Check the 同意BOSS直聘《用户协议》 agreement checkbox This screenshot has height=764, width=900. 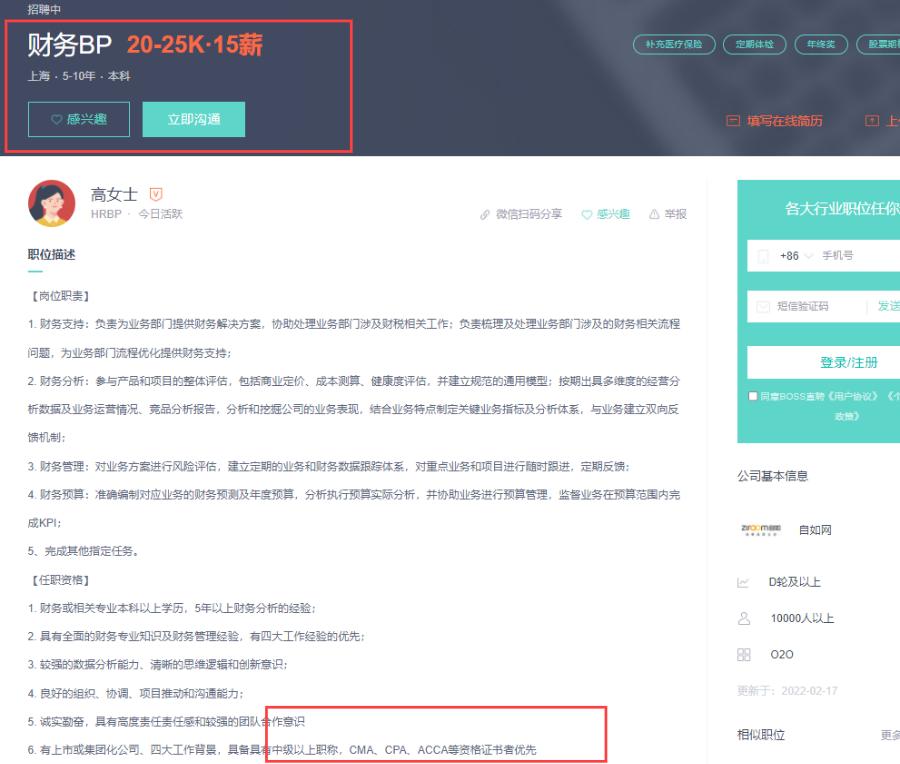pyautogui.click(x=752, y=396)
